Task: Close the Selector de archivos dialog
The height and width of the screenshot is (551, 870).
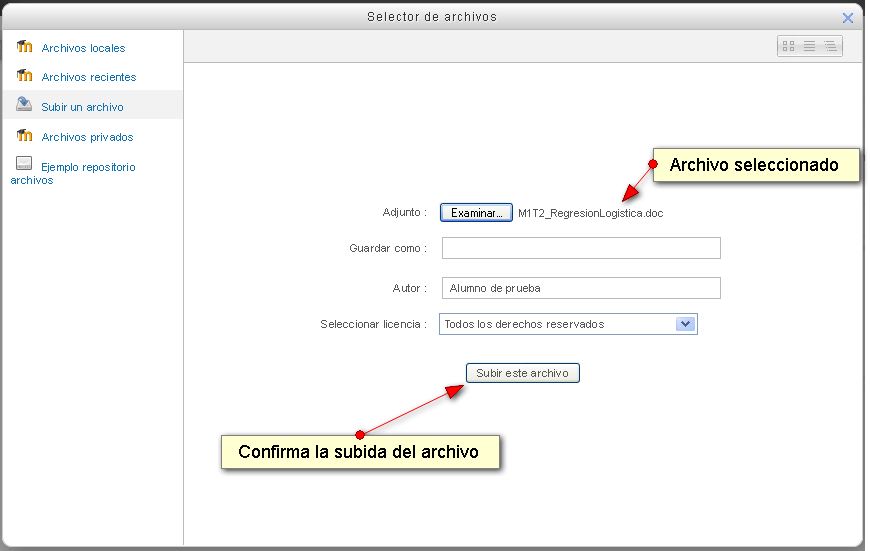Action: [848, 17]
